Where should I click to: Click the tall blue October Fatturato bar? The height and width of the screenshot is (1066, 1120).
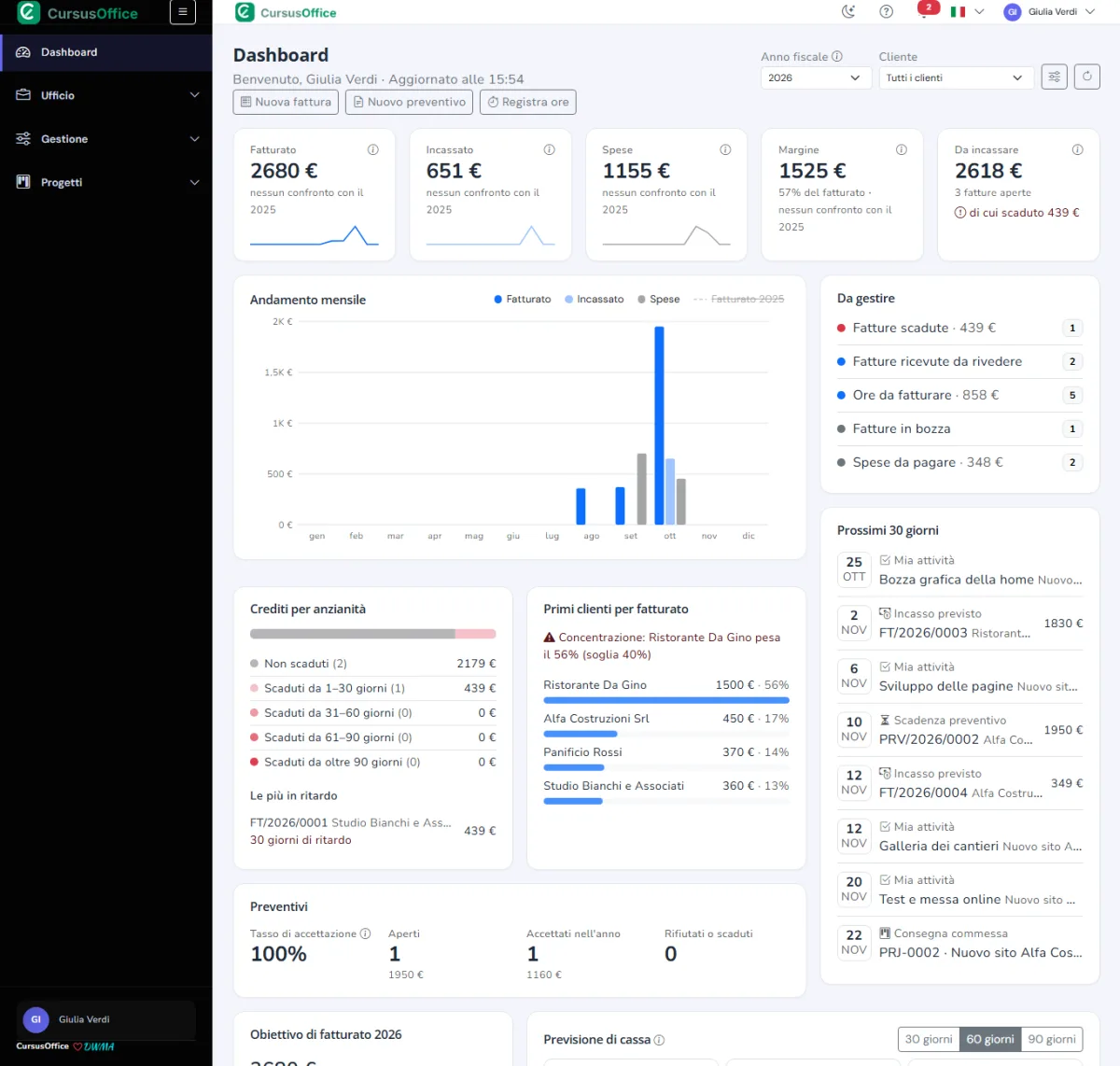[659, 426]
